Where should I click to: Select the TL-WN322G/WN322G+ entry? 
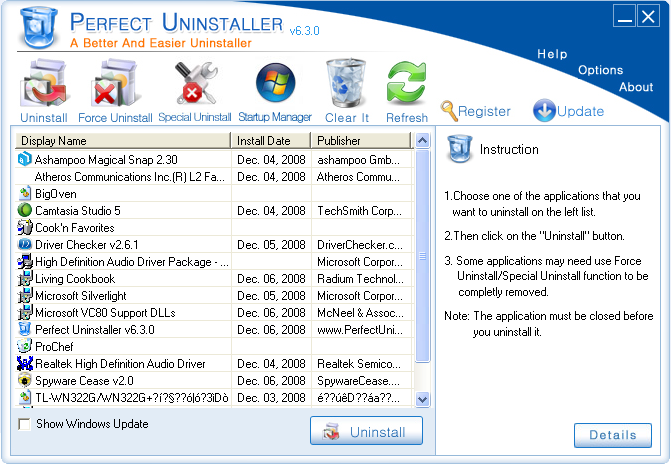[x=132, y=398]
